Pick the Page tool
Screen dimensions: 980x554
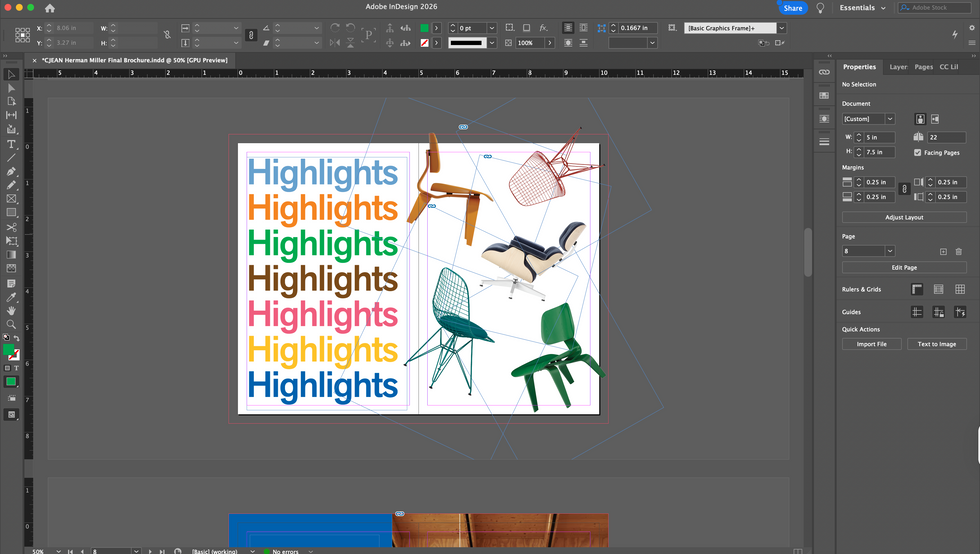click(x=11, y=101)
